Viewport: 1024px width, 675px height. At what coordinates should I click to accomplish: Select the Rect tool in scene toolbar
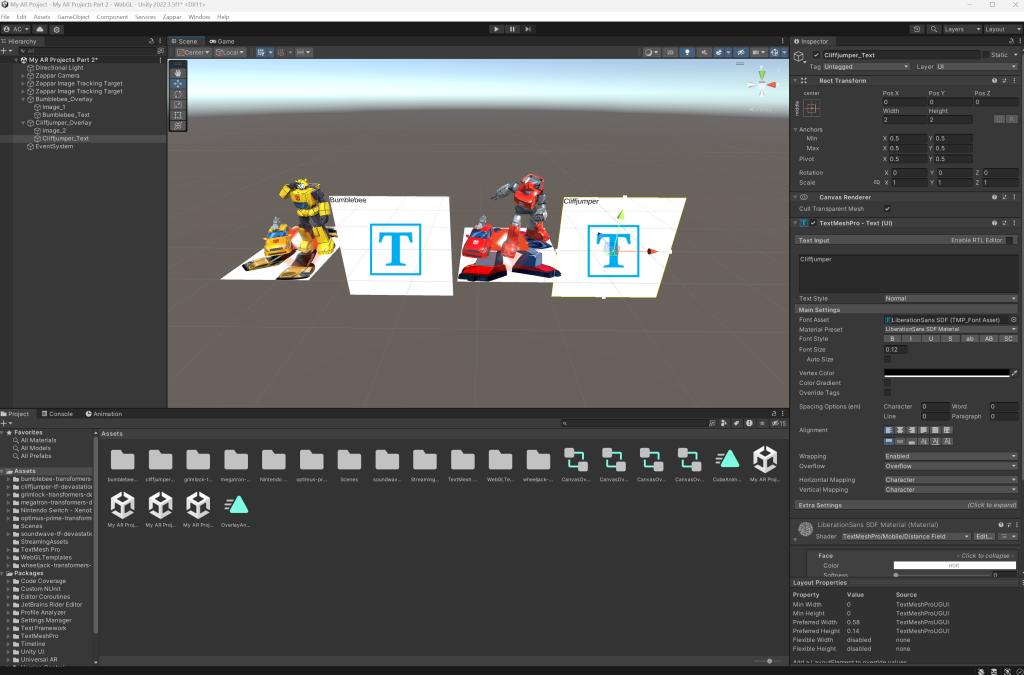click(178, 115)
